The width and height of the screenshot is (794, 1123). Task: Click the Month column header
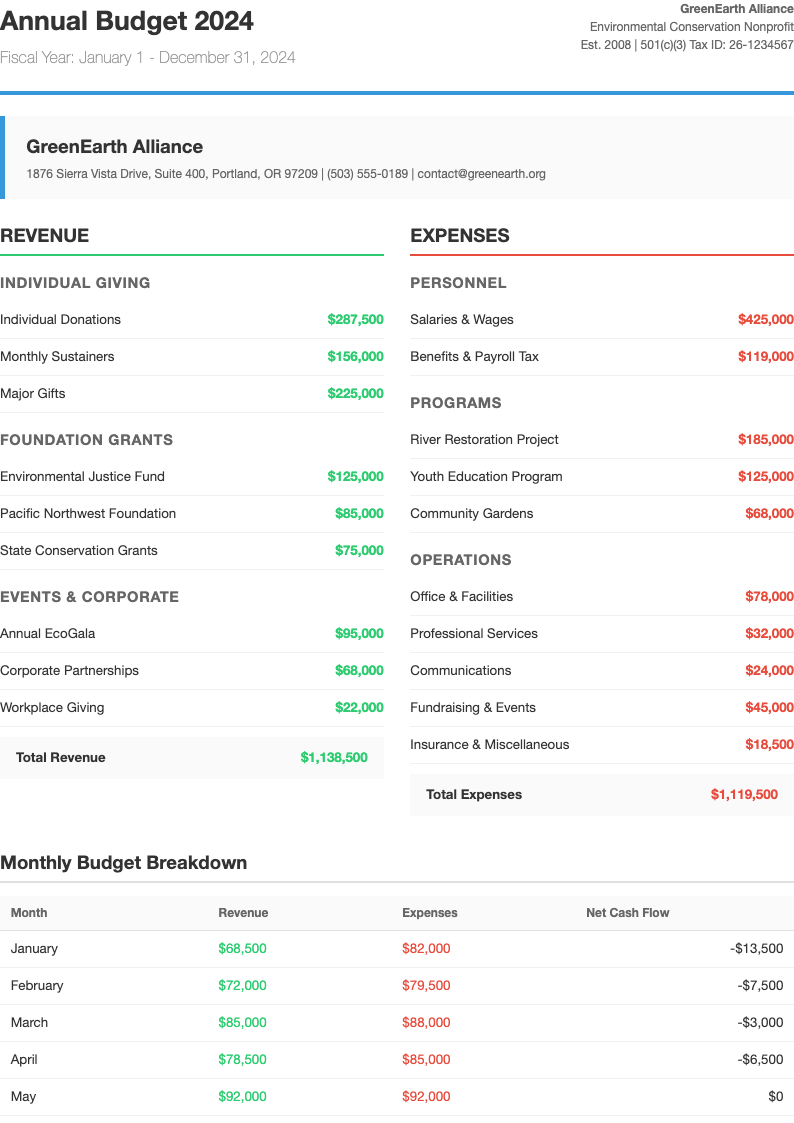pyautogui.click(x=29, y=913)
